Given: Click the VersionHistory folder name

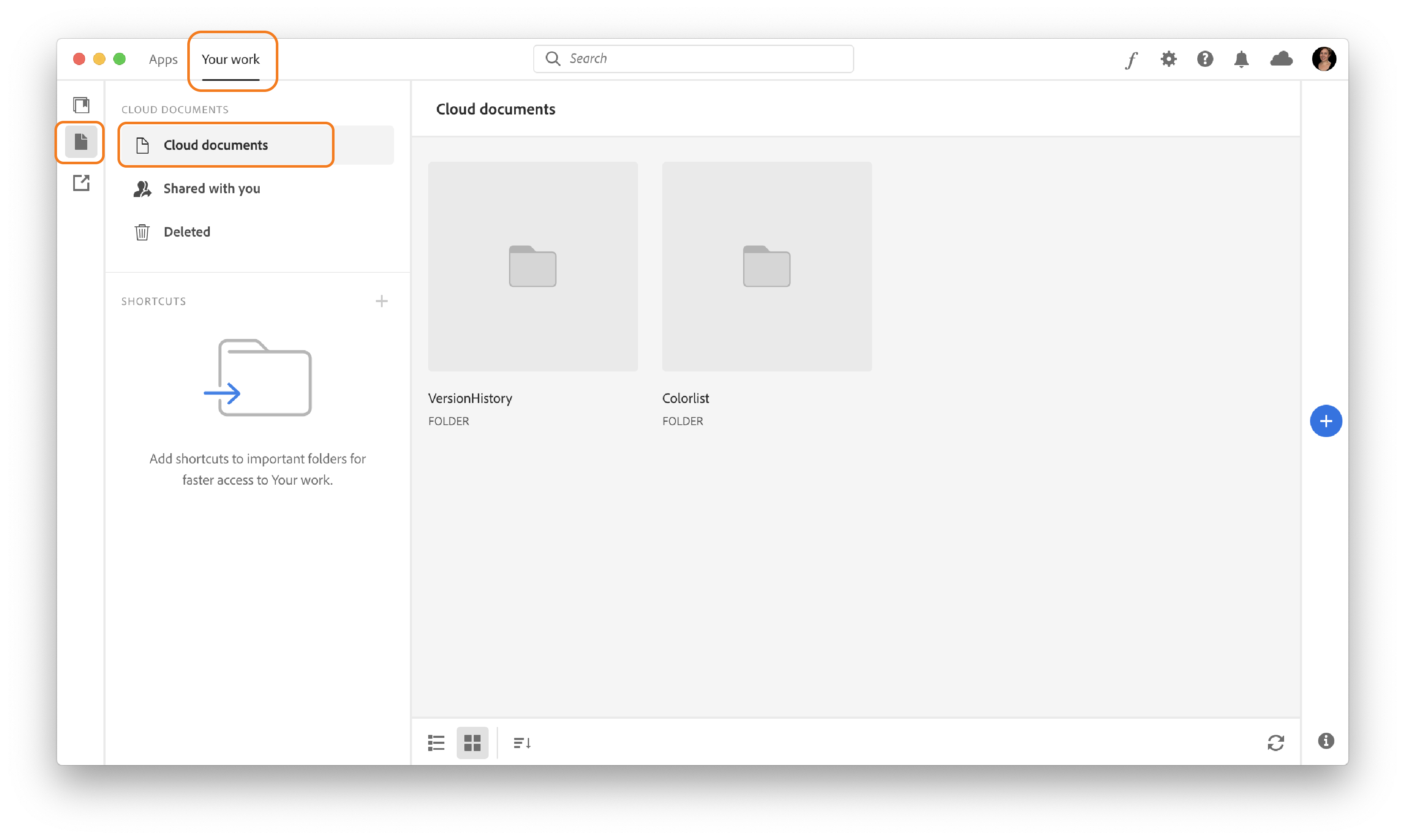Looking at the screenshot, I should click(470, 398).
